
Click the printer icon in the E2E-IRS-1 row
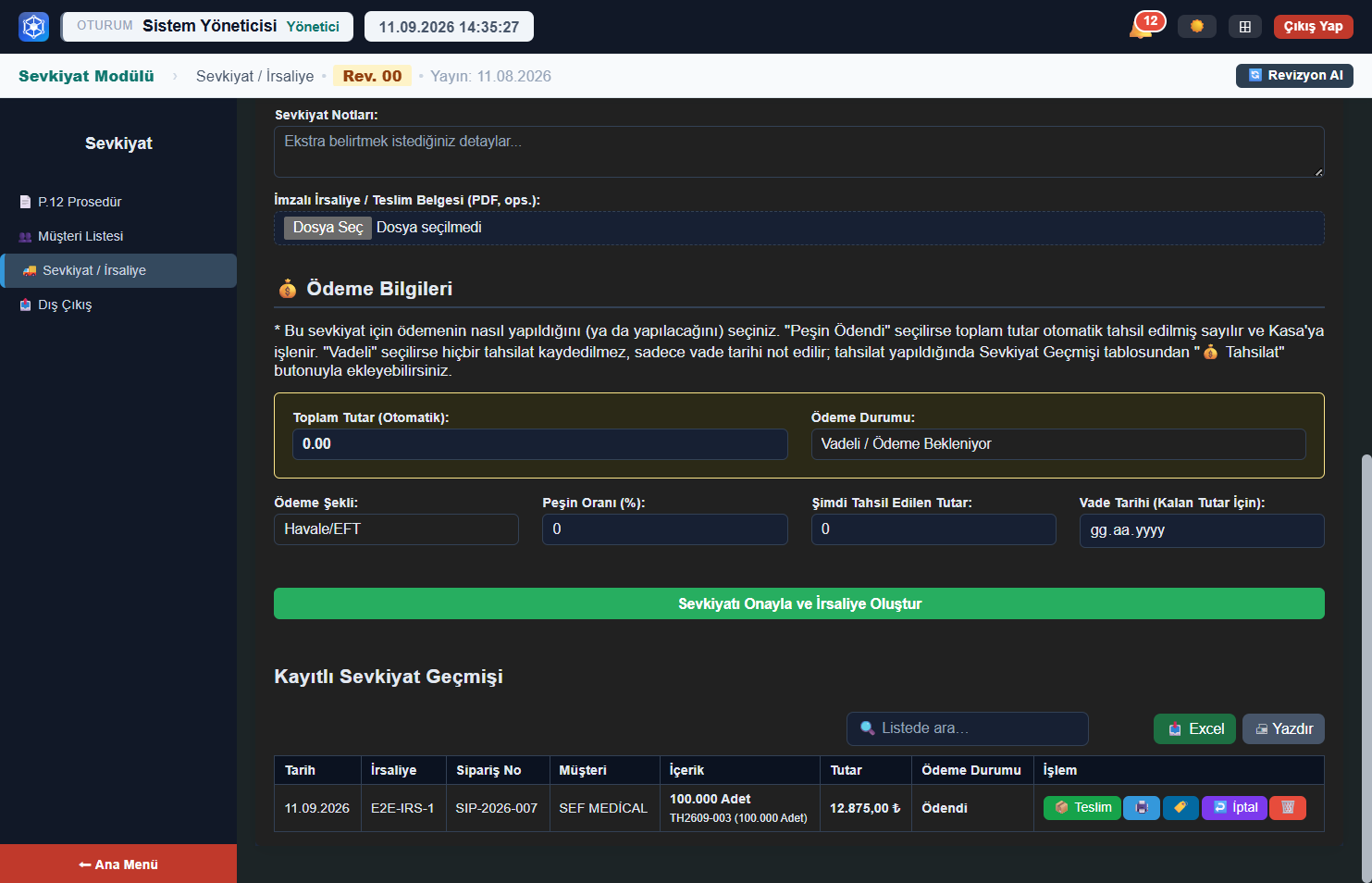(1142, 808)
